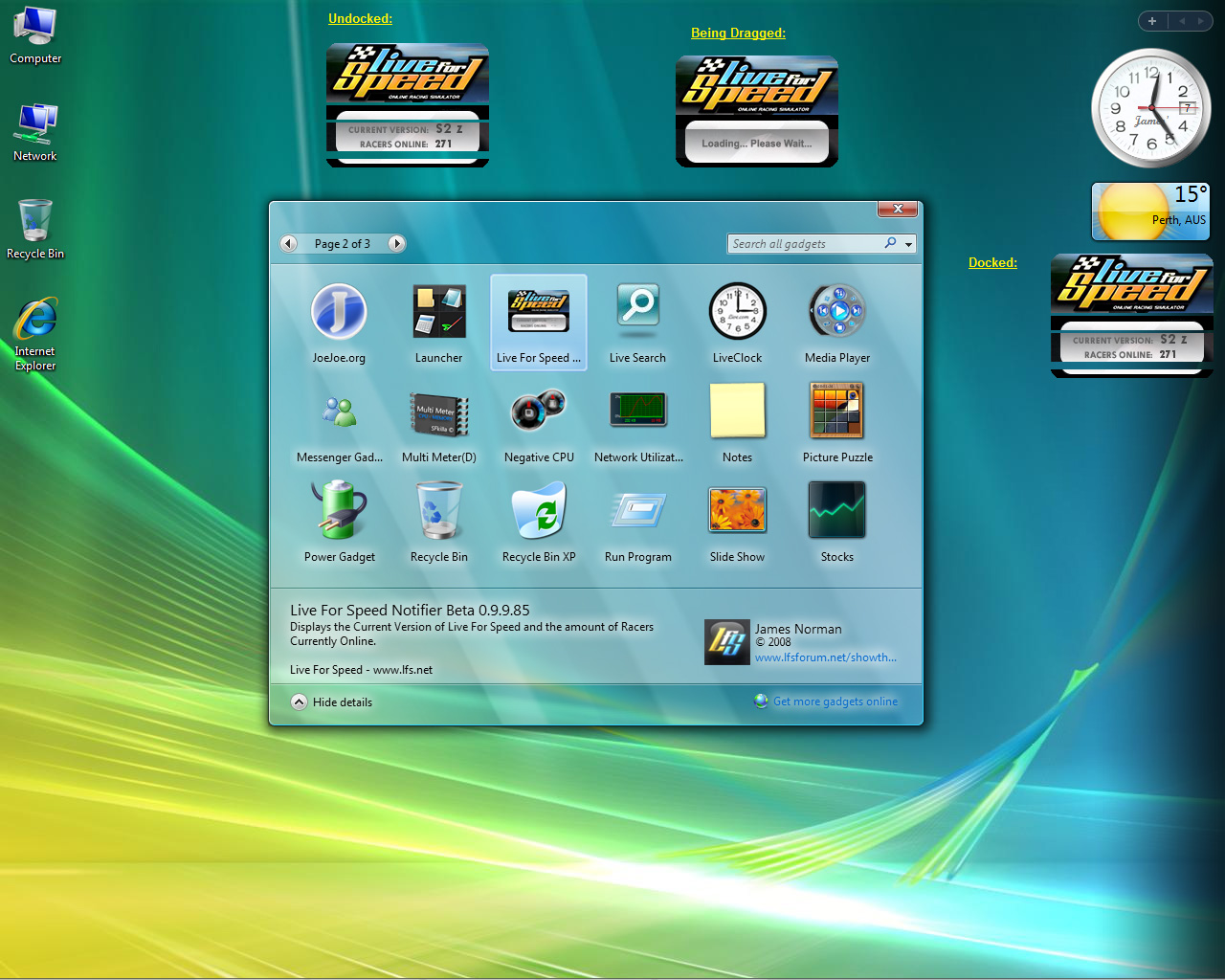Click the sidebar analog clock gadget
The height and width of the screenshot is (980, 1225).
click(x=1151, y=108)
